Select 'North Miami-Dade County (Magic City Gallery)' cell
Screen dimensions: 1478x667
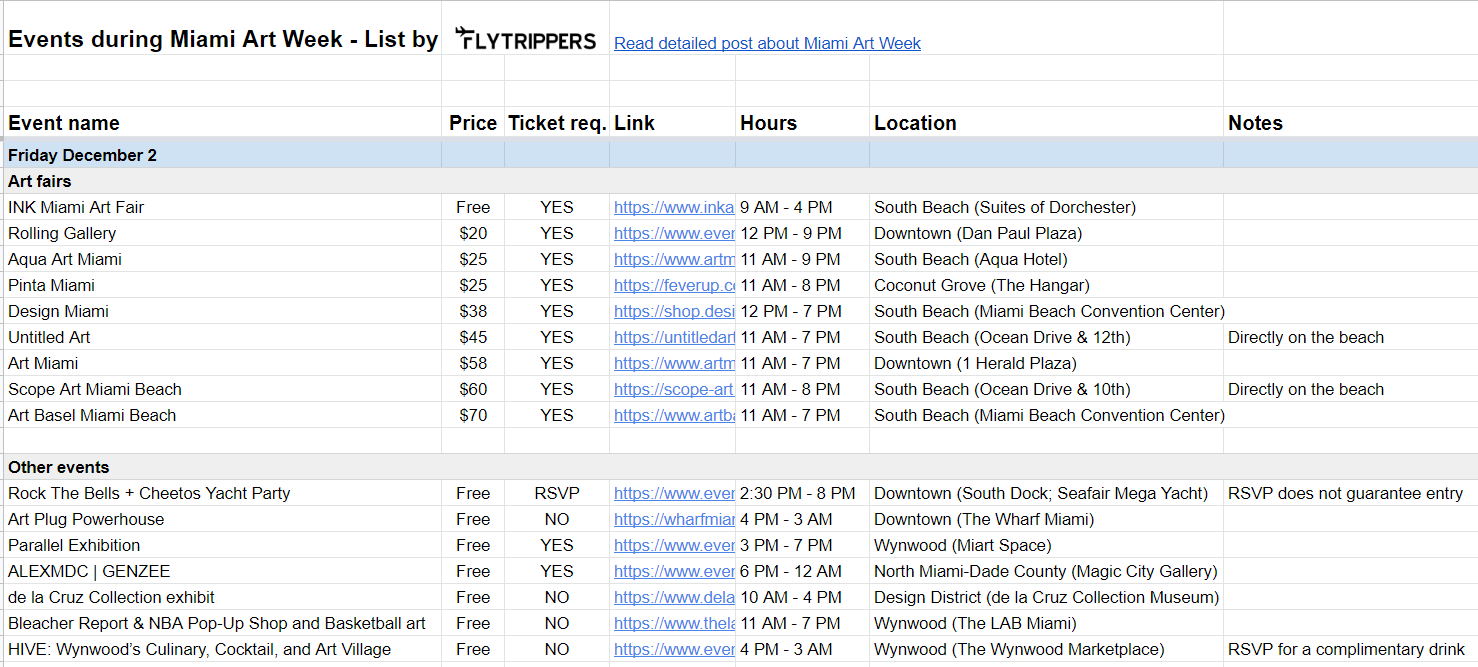[x=1046, y=571]
